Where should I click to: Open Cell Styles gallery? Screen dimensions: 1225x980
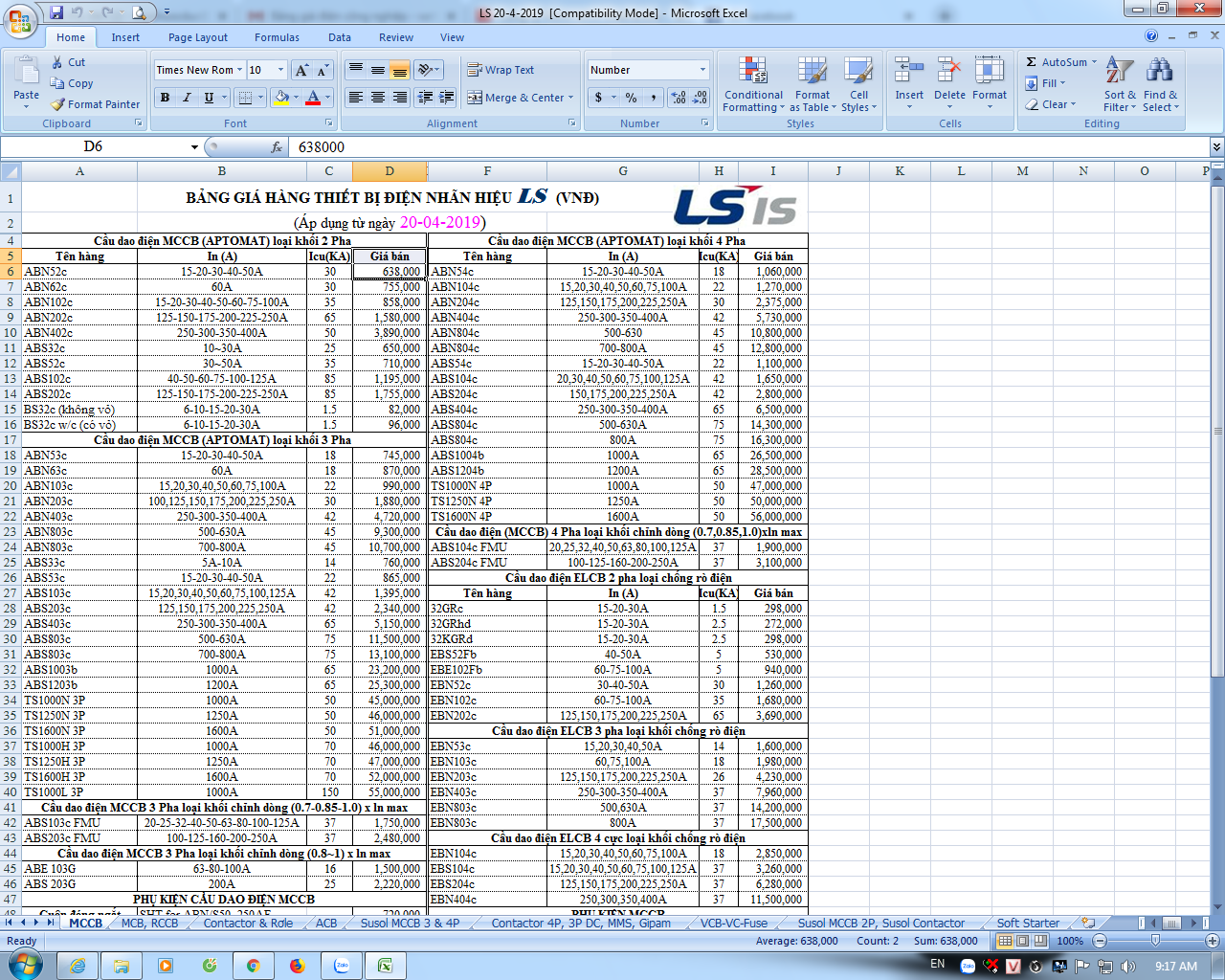click(858, 84)
